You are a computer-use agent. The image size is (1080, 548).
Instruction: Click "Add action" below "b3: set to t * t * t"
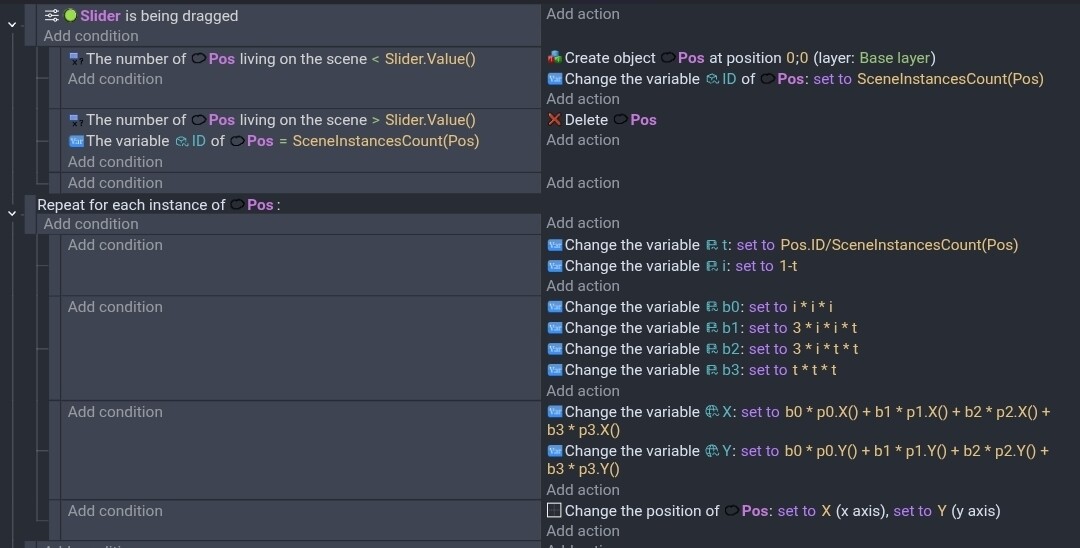click(583, 391)
